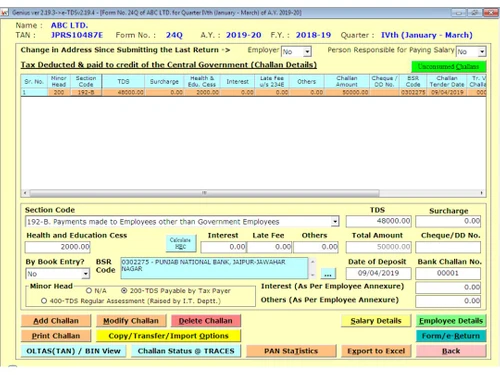
Task: Click the Challan Amount column header
Action: click(347, 81)
